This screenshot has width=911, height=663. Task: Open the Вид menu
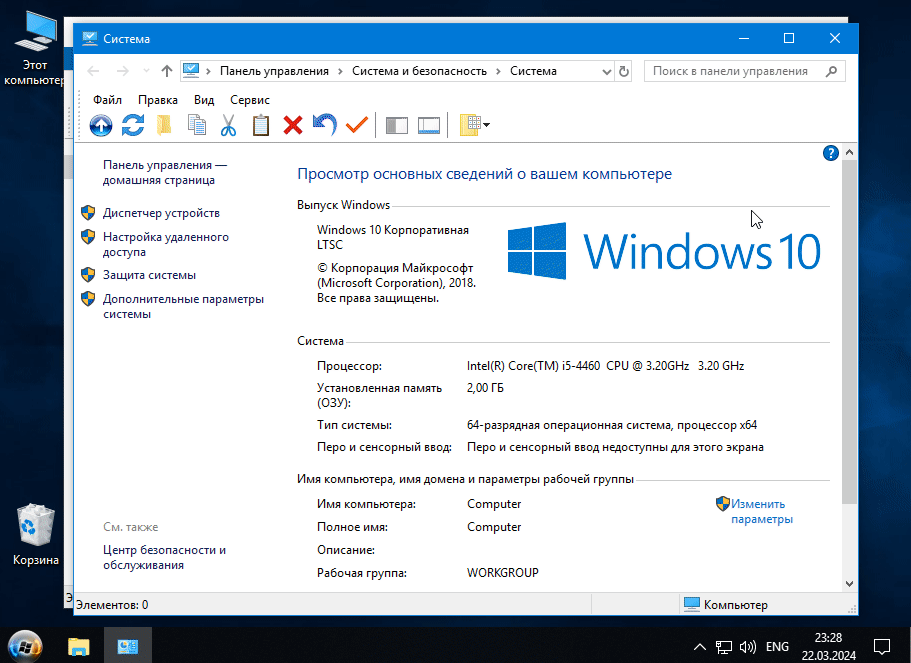(x=204, y=100)
